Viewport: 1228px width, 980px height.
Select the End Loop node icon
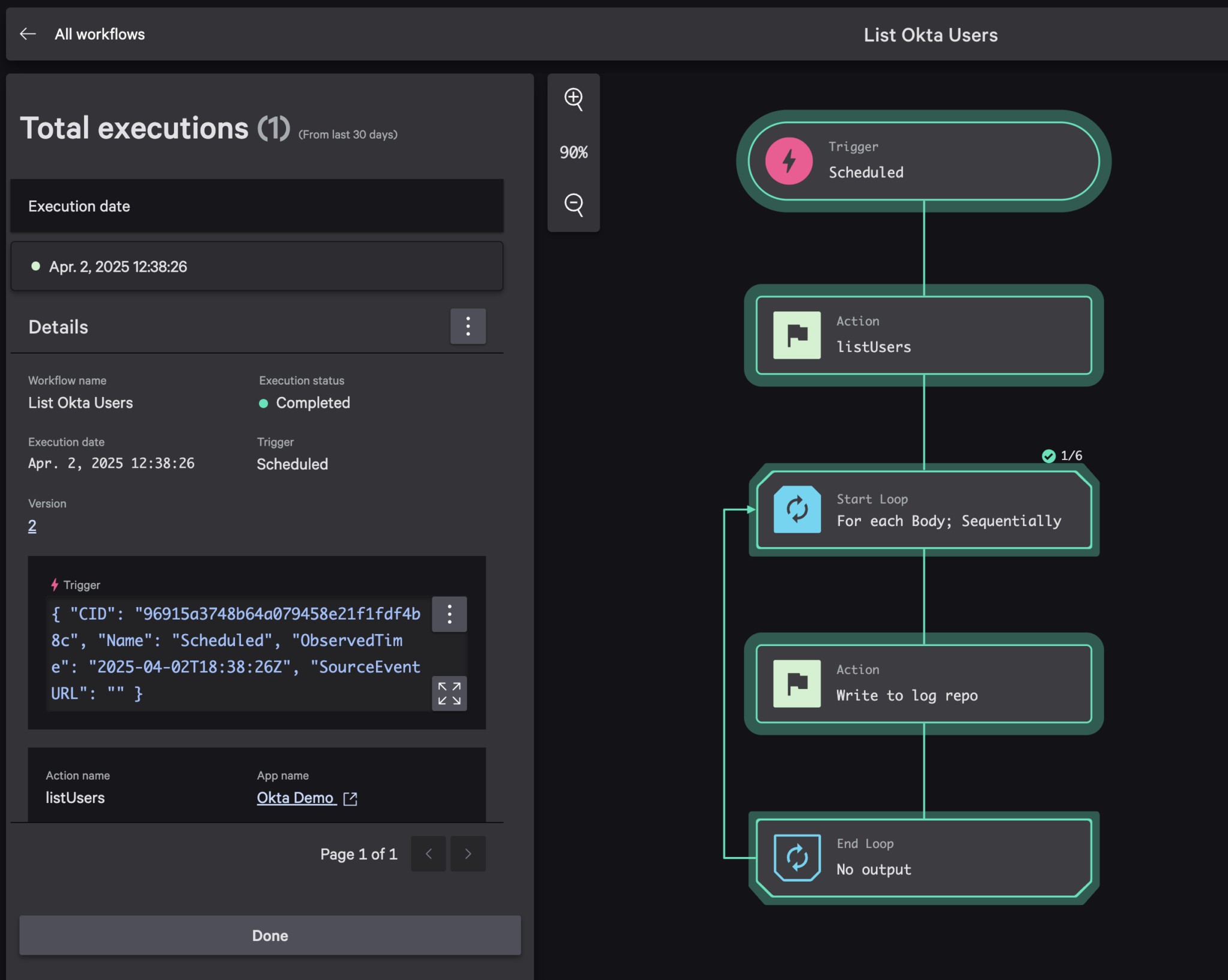pyautogui.click(x=797, y=856)
